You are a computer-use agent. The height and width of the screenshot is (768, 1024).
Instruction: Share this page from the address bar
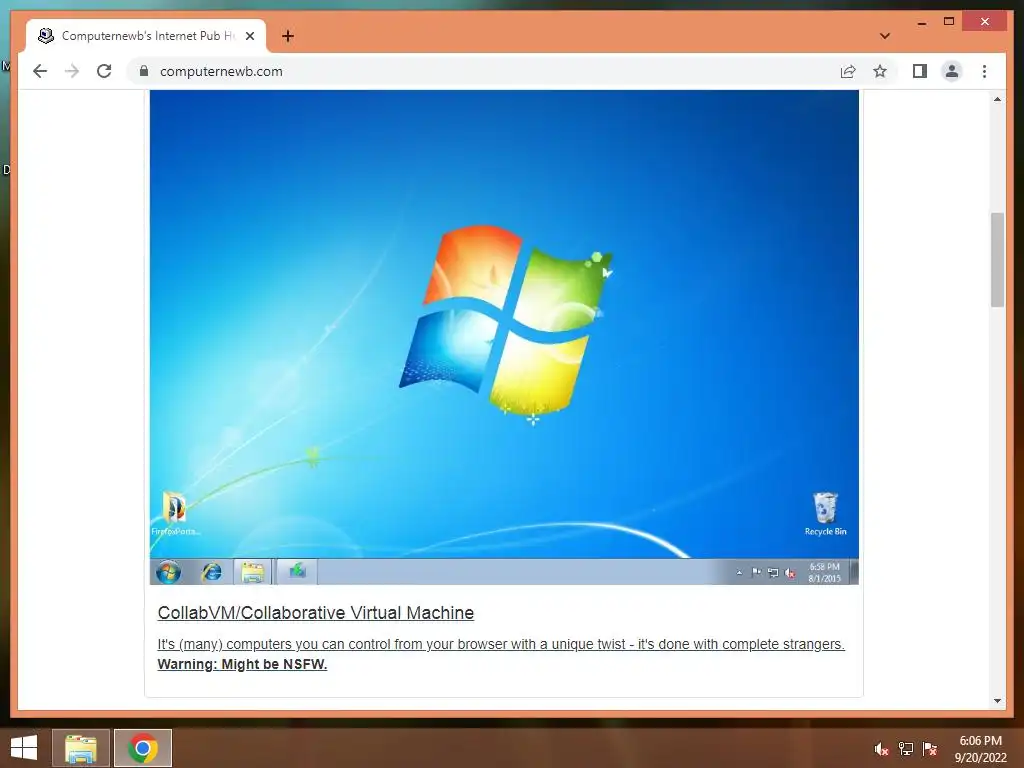pyautogui.click(x=848, y=71)
